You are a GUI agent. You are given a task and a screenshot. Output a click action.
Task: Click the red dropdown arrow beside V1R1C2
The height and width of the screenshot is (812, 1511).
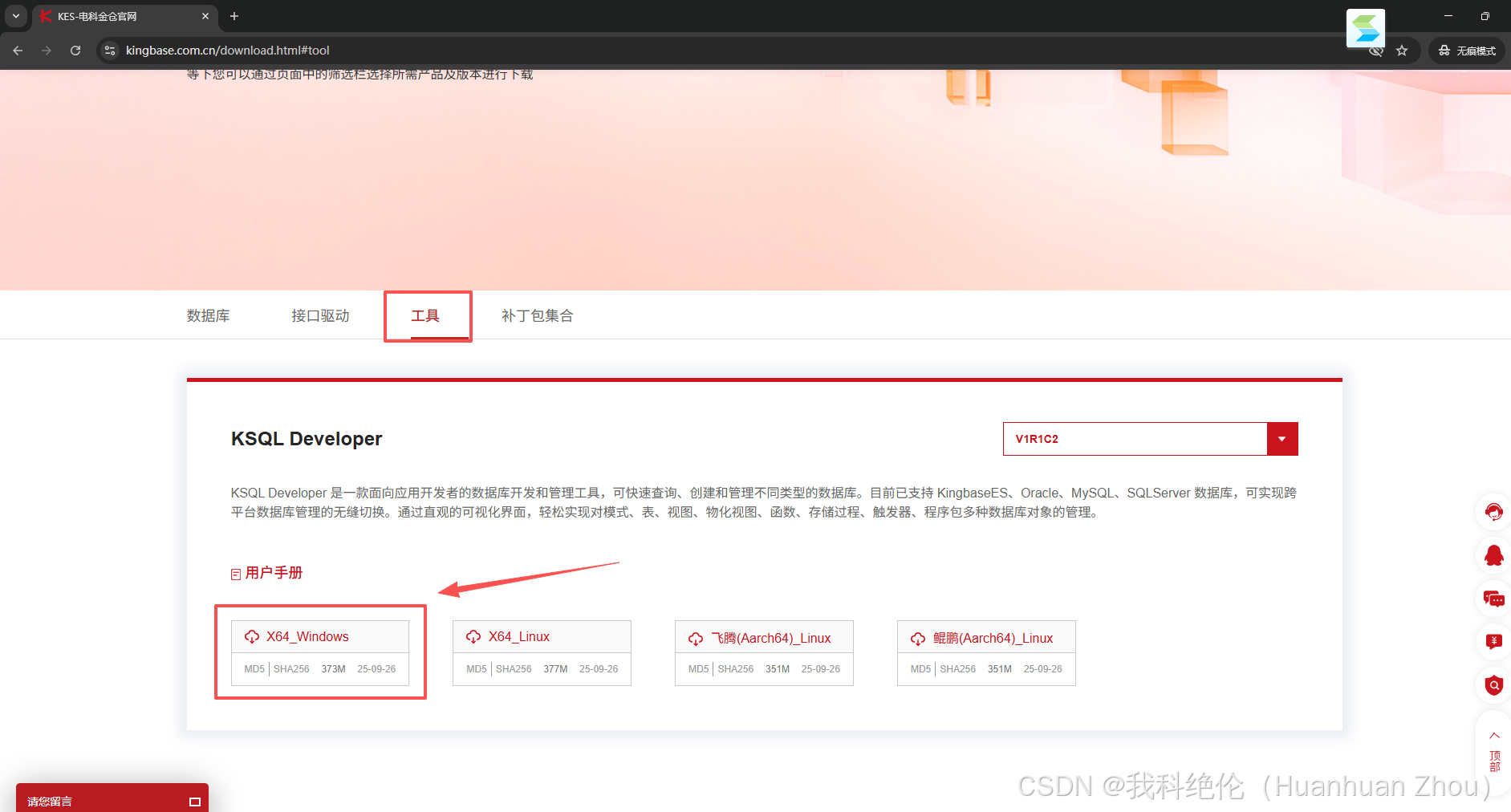(1282, 439)
